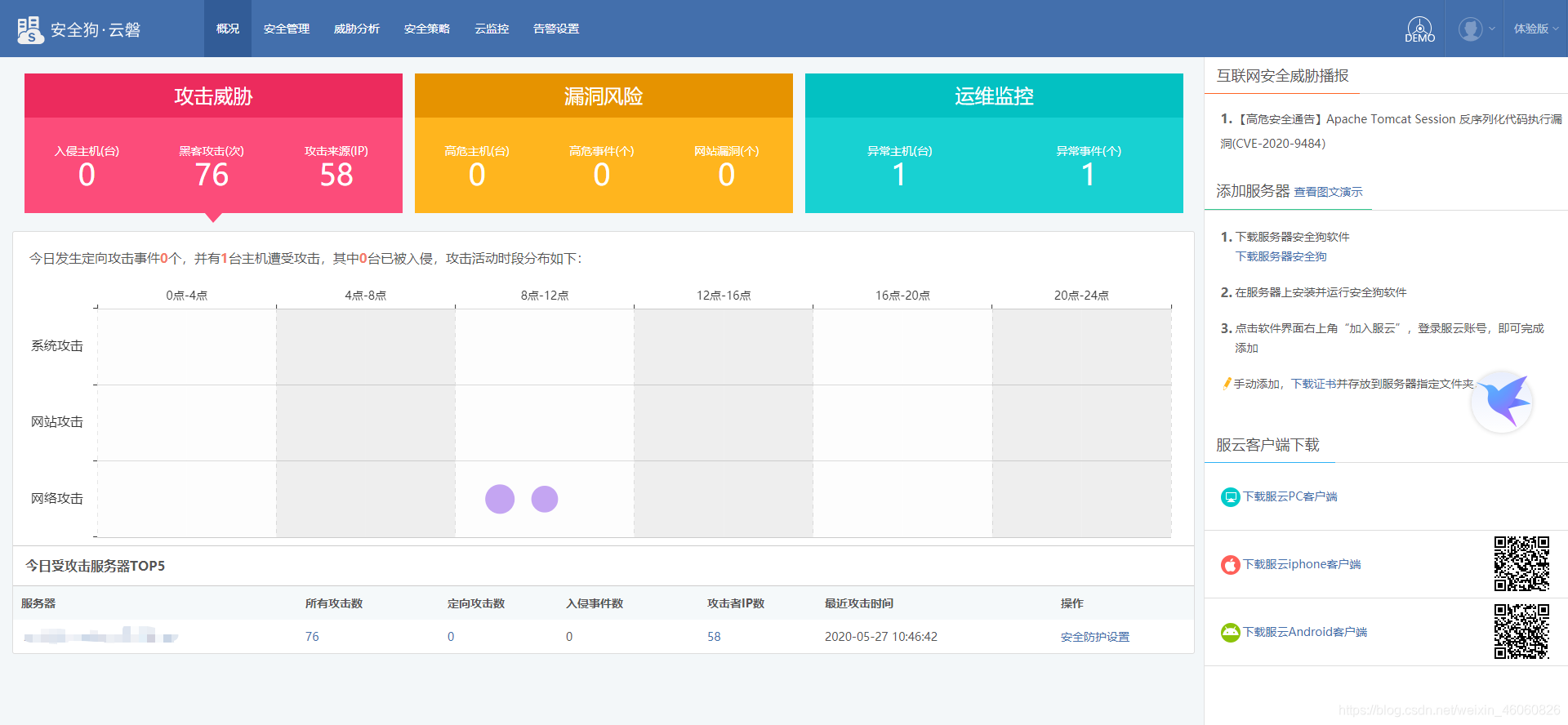Click the 互联网安全威胁播报 heading

pyautogui.click(x=1282, y=76)
